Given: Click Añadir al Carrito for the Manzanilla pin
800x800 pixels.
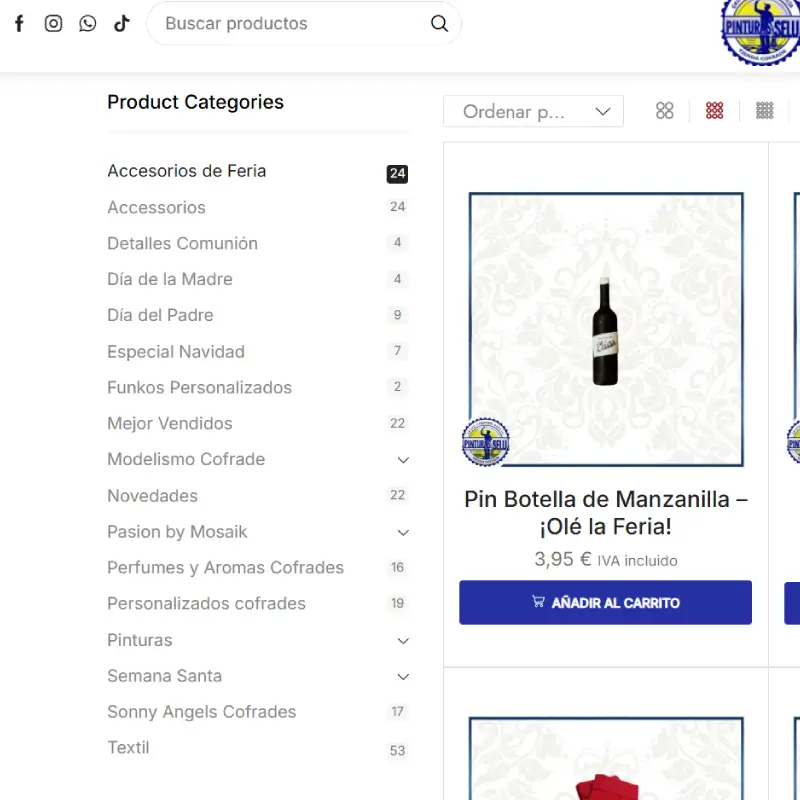Looking at the screenshot, I should click(x=605, y=602).
